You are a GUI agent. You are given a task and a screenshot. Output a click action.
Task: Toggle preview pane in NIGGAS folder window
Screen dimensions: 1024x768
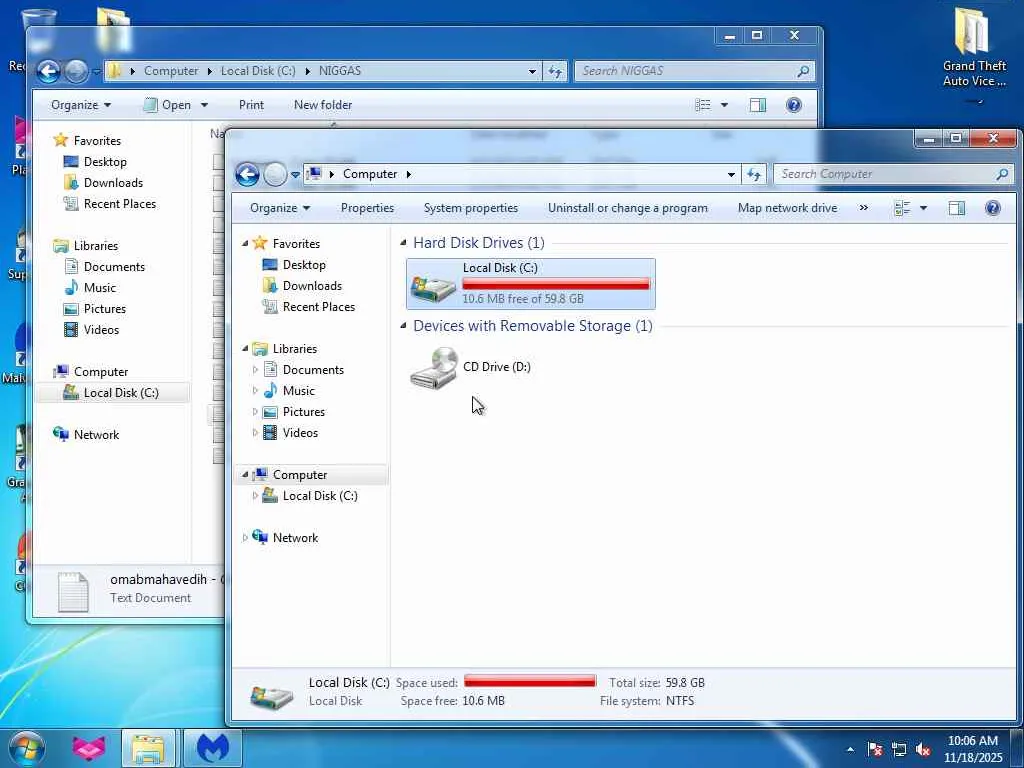tap(758, 105)
